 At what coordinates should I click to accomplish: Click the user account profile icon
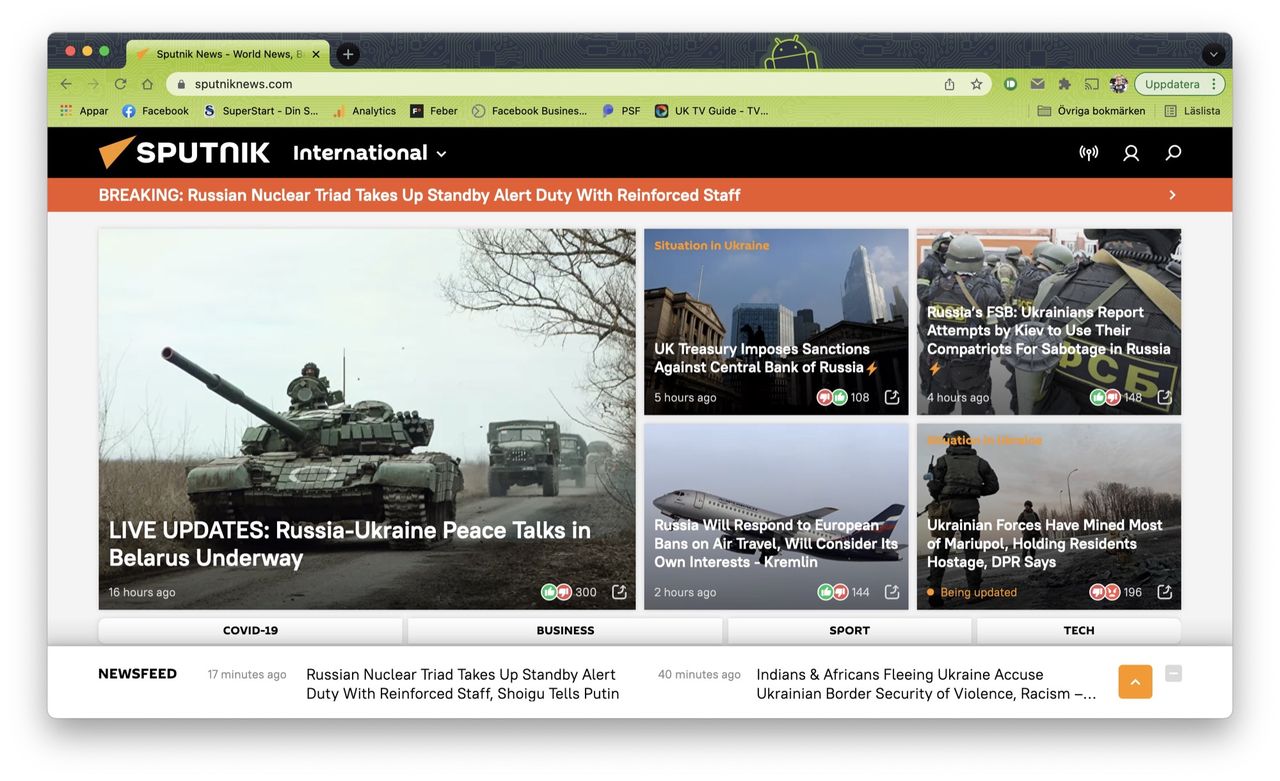(x=1131, y=153)
